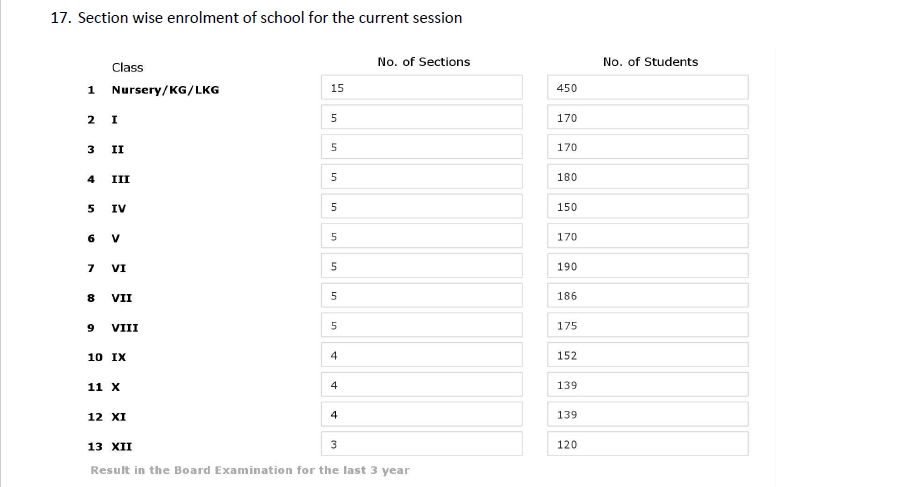Select Class VI students field showing 190

(x=648, y=266)
